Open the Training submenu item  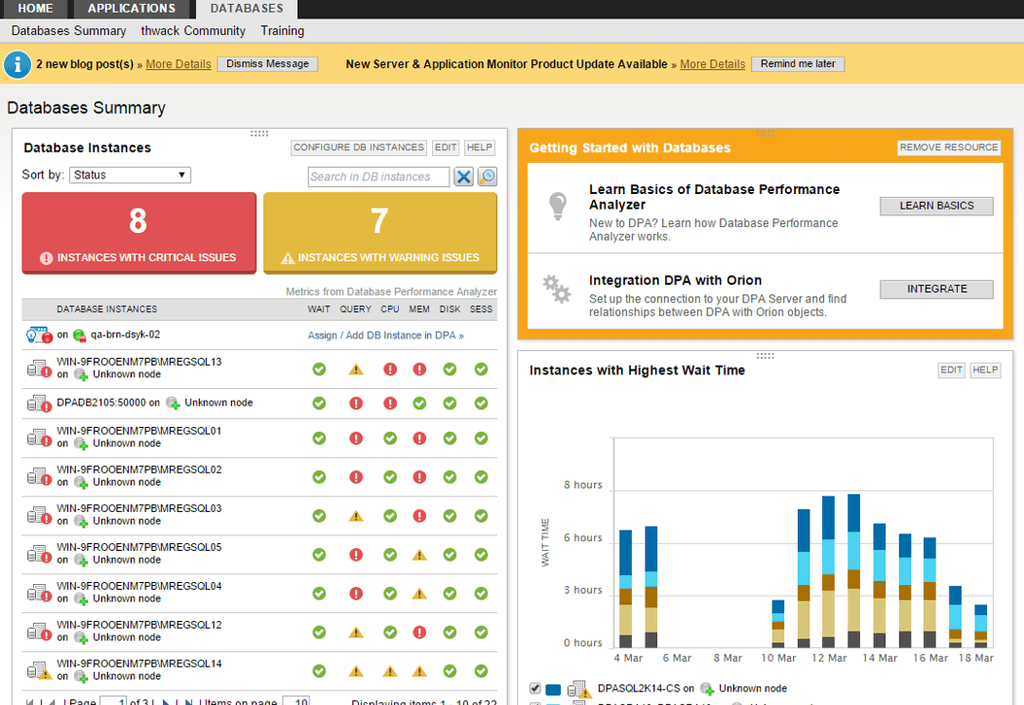(x=282, y=31)
